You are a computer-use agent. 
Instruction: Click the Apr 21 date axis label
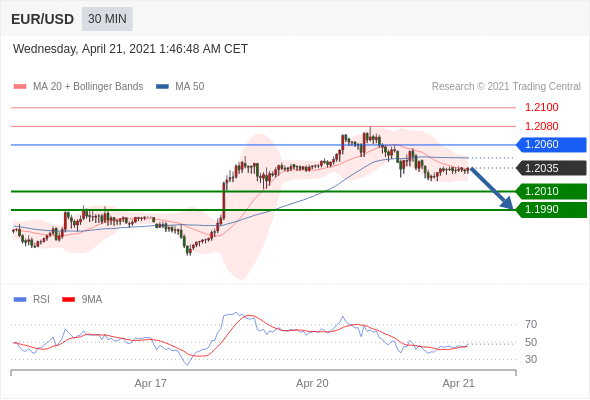click(x=458, y=383)
